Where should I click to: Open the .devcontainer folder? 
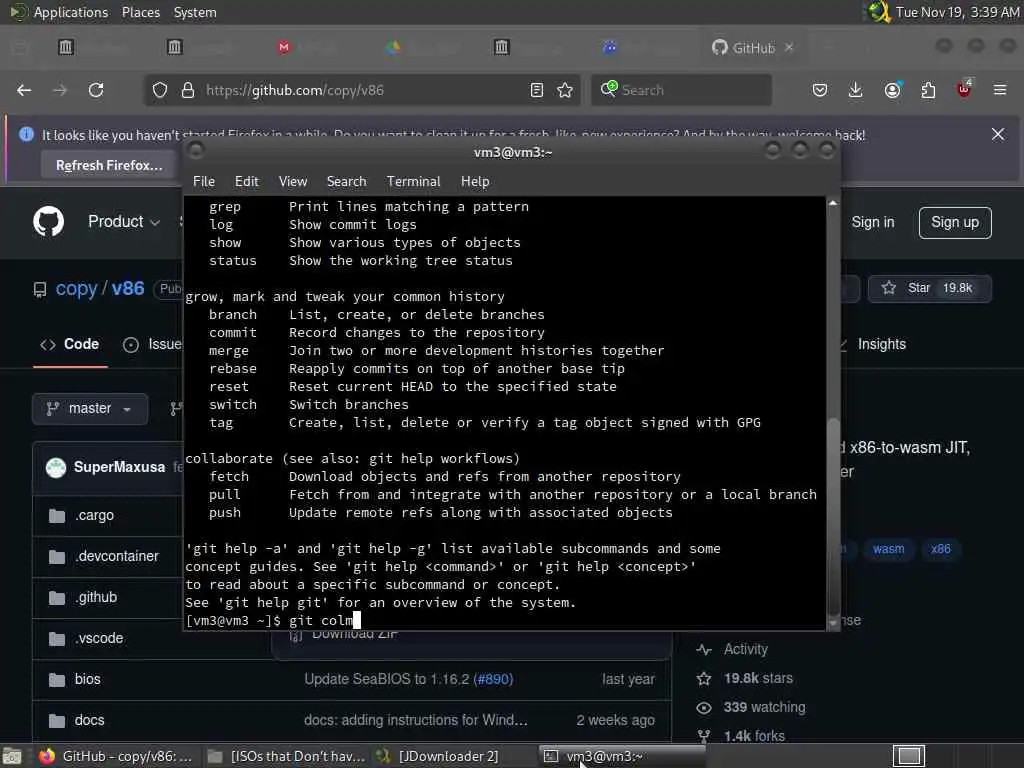(x=117, y=556)
